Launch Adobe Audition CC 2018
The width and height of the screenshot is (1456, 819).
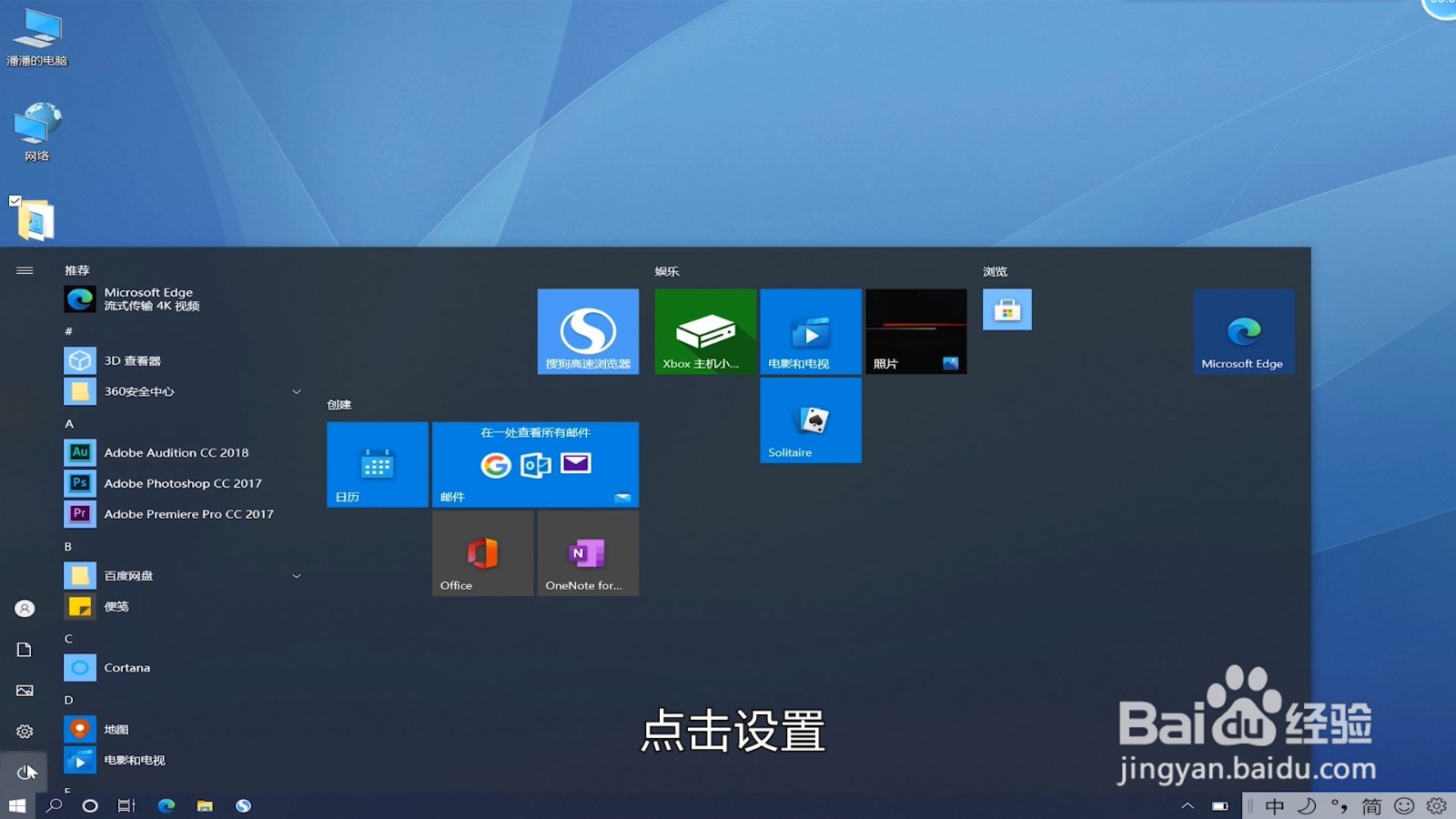coord(182,452)
